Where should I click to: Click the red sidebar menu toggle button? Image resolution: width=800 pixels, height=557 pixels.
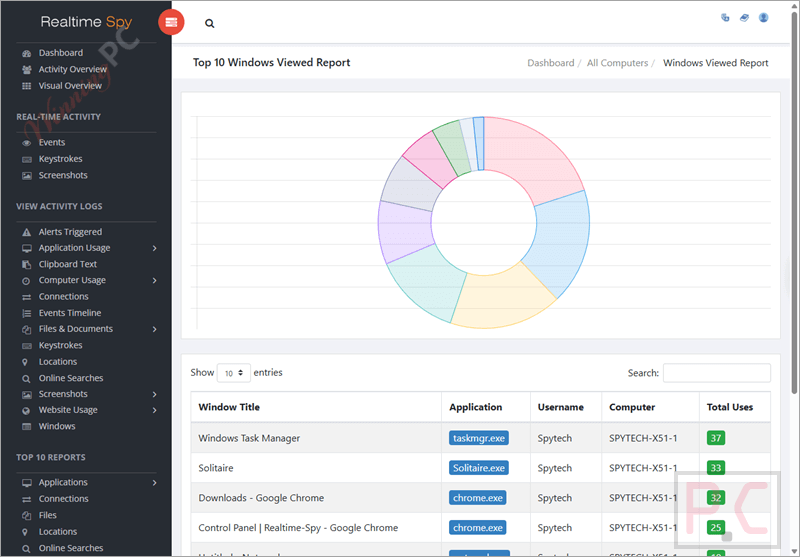click(x=171, y=22)
